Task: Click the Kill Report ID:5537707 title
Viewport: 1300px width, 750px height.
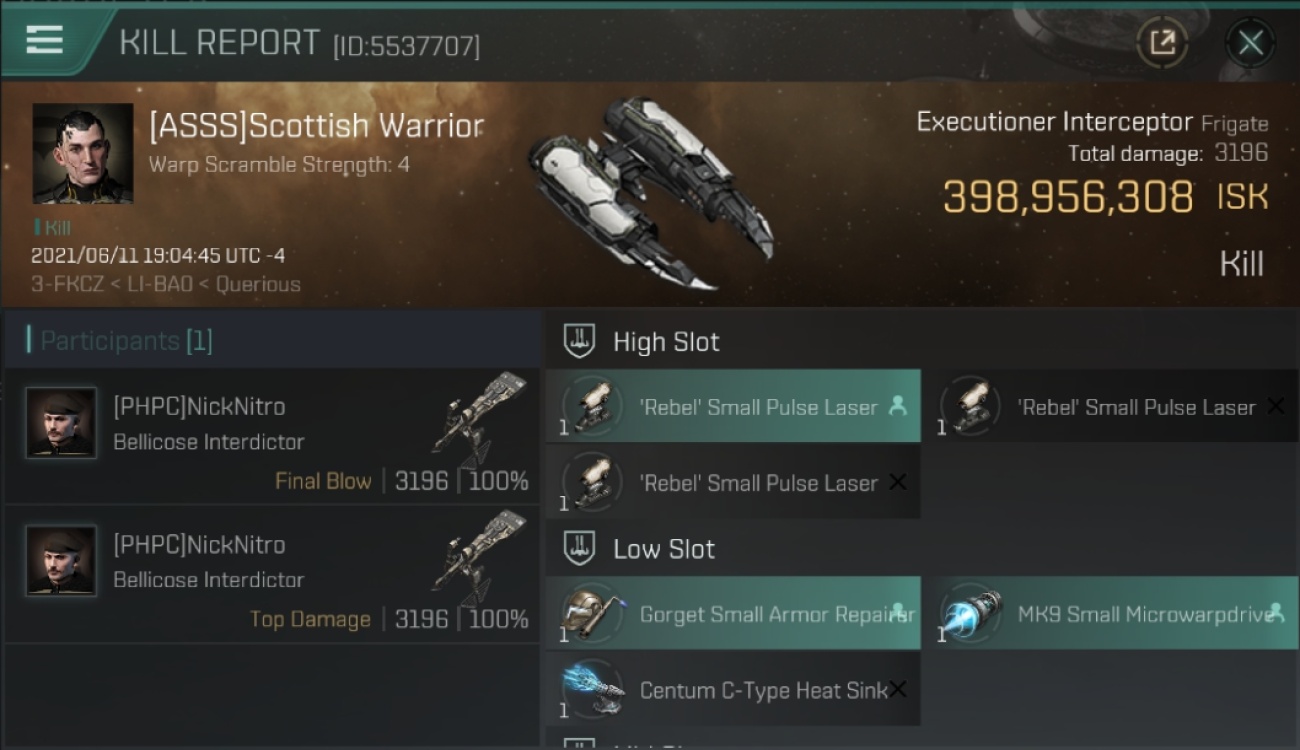Action: pyautogui.click(x=299, y=43)
